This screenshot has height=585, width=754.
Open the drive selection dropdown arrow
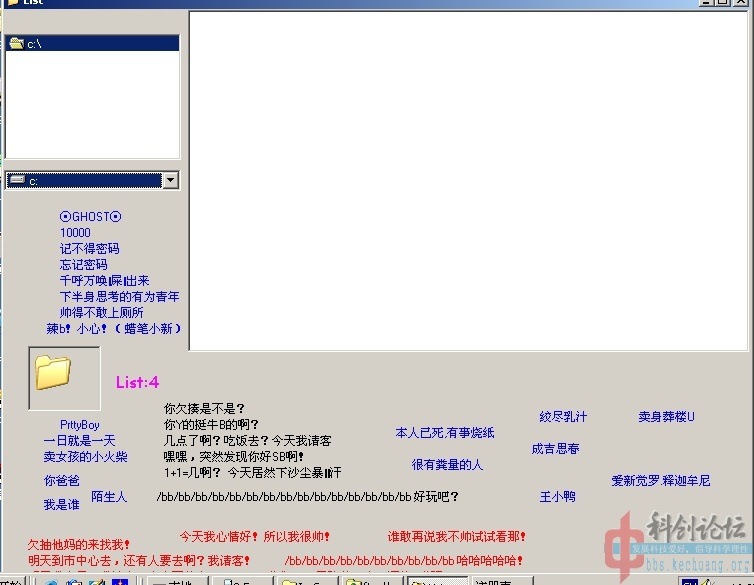point(170,181)
